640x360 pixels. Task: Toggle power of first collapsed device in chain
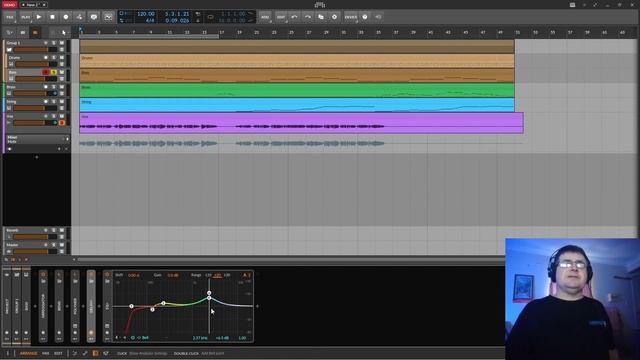tap(43, 274)
